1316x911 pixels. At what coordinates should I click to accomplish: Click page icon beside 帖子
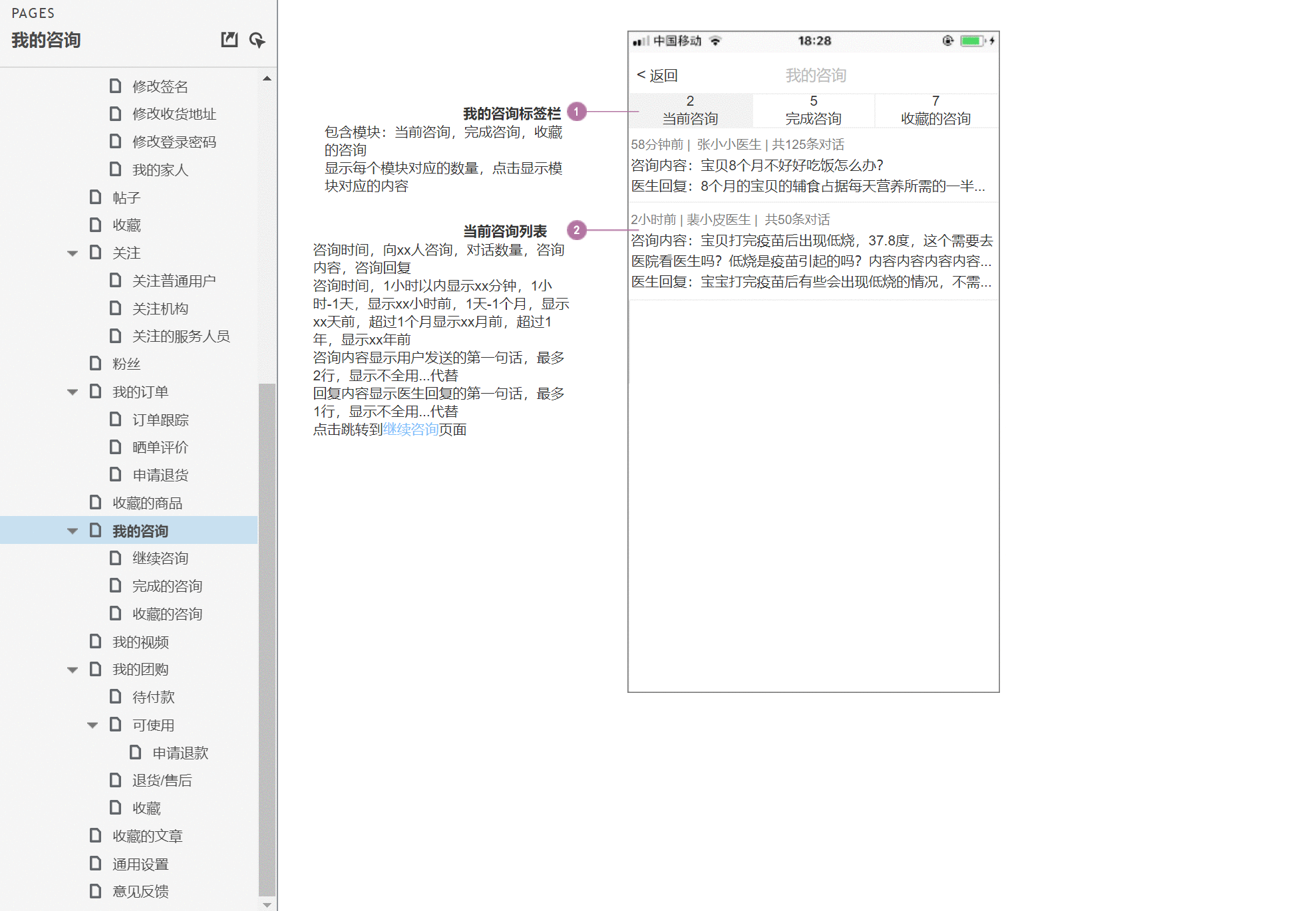[95, 197]
